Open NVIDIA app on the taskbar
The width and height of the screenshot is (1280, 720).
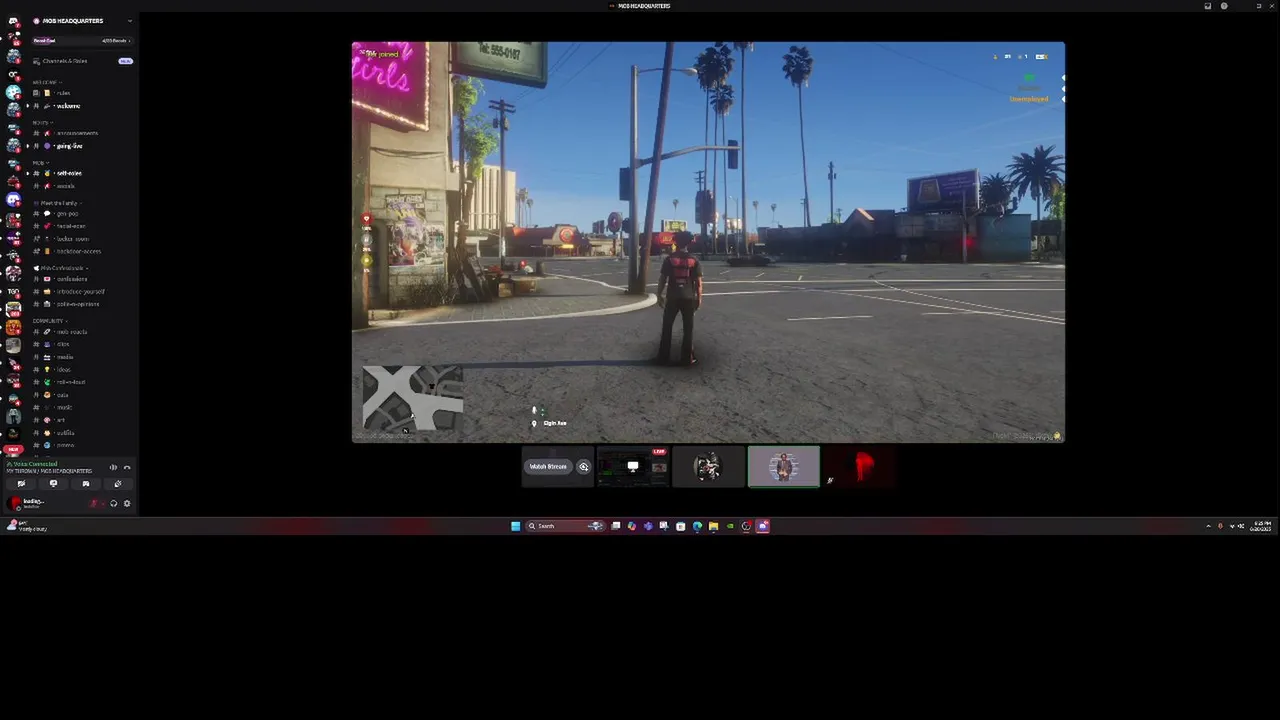click(730, 526)
